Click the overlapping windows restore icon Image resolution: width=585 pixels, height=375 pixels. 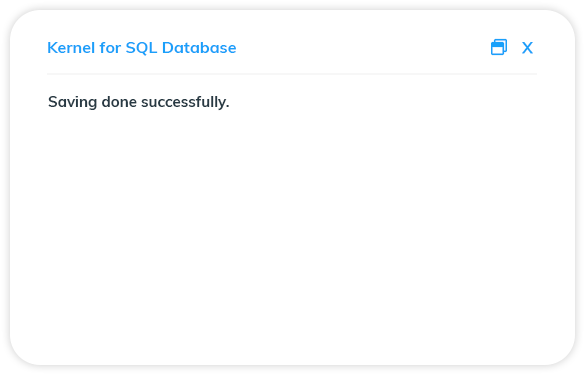tap(499, 47)
